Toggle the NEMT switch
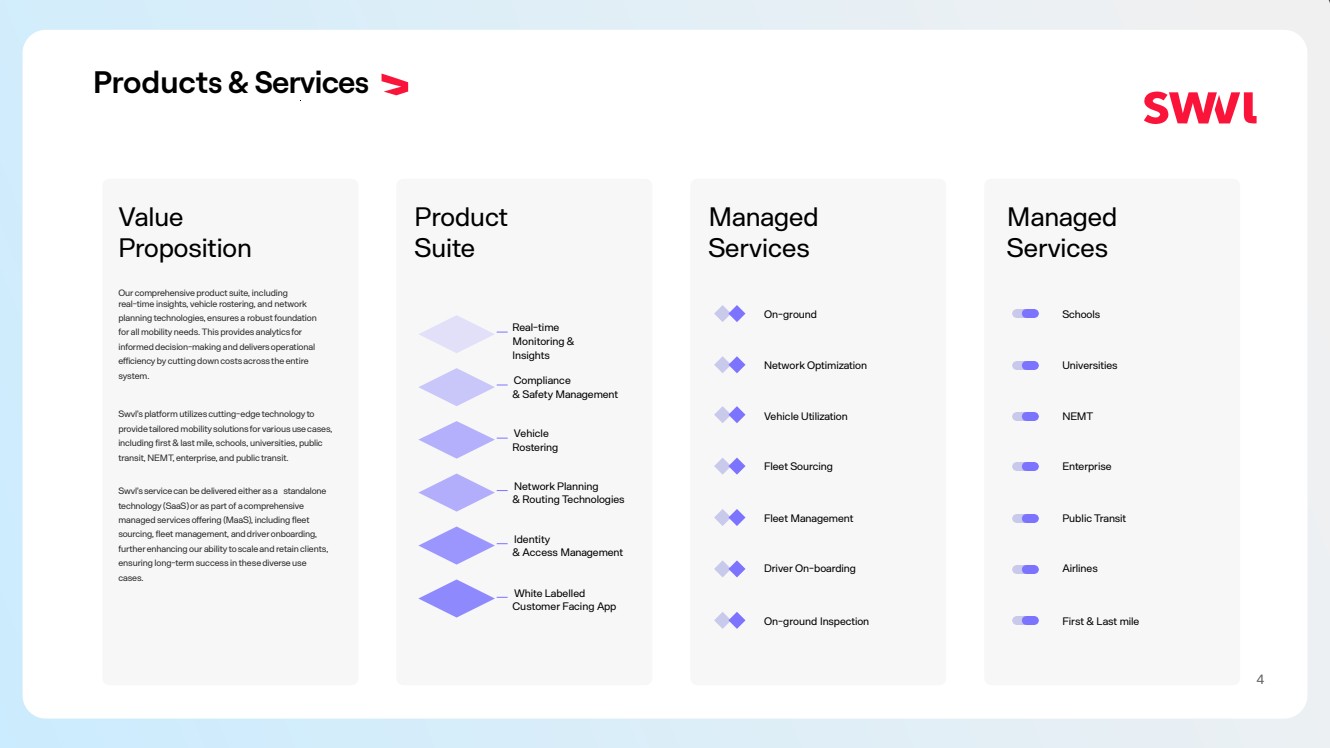1330x748 pixels. [x=1025, y=416]
